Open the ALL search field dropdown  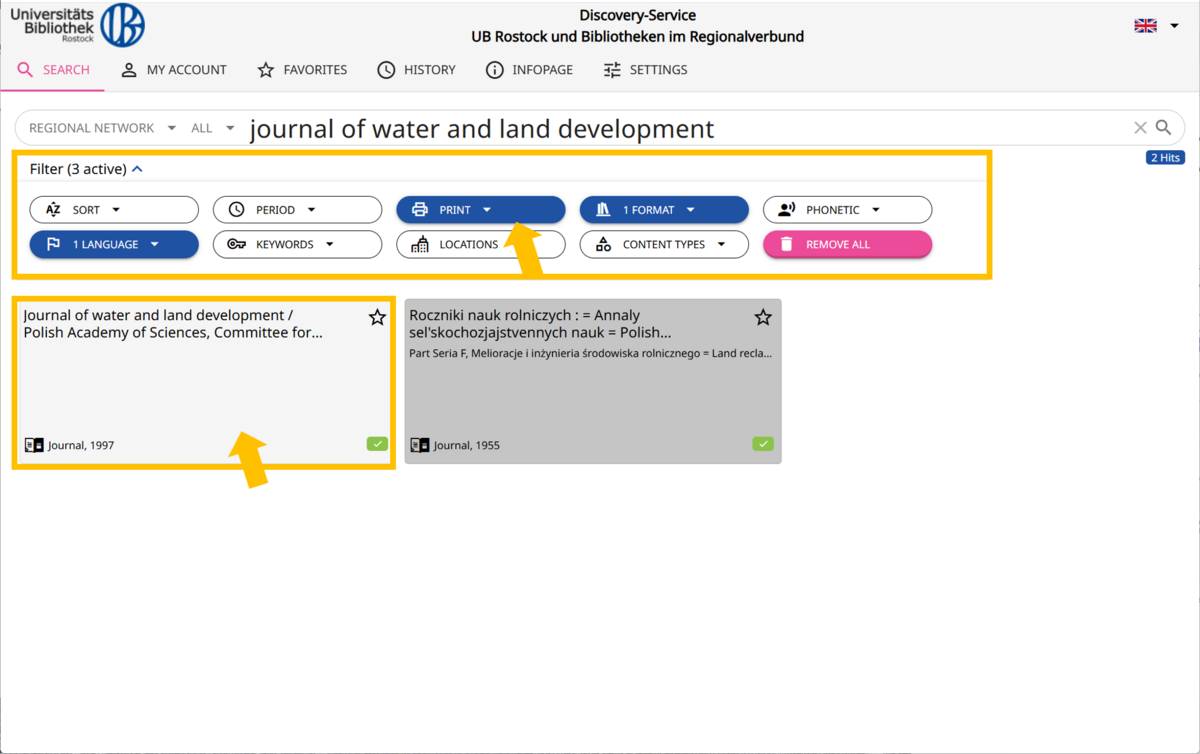(212, 128)
